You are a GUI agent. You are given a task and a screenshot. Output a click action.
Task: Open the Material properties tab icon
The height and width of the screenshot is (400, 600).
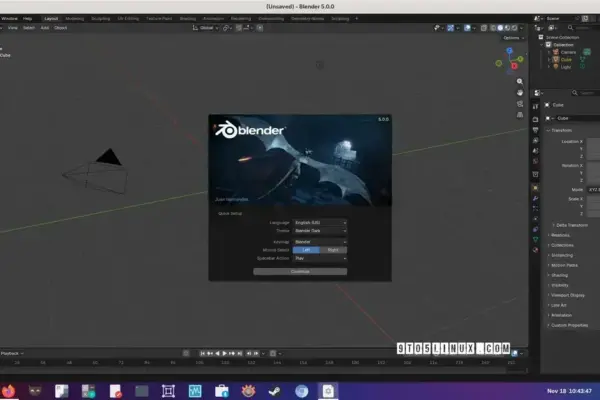[x=535, y=250]
